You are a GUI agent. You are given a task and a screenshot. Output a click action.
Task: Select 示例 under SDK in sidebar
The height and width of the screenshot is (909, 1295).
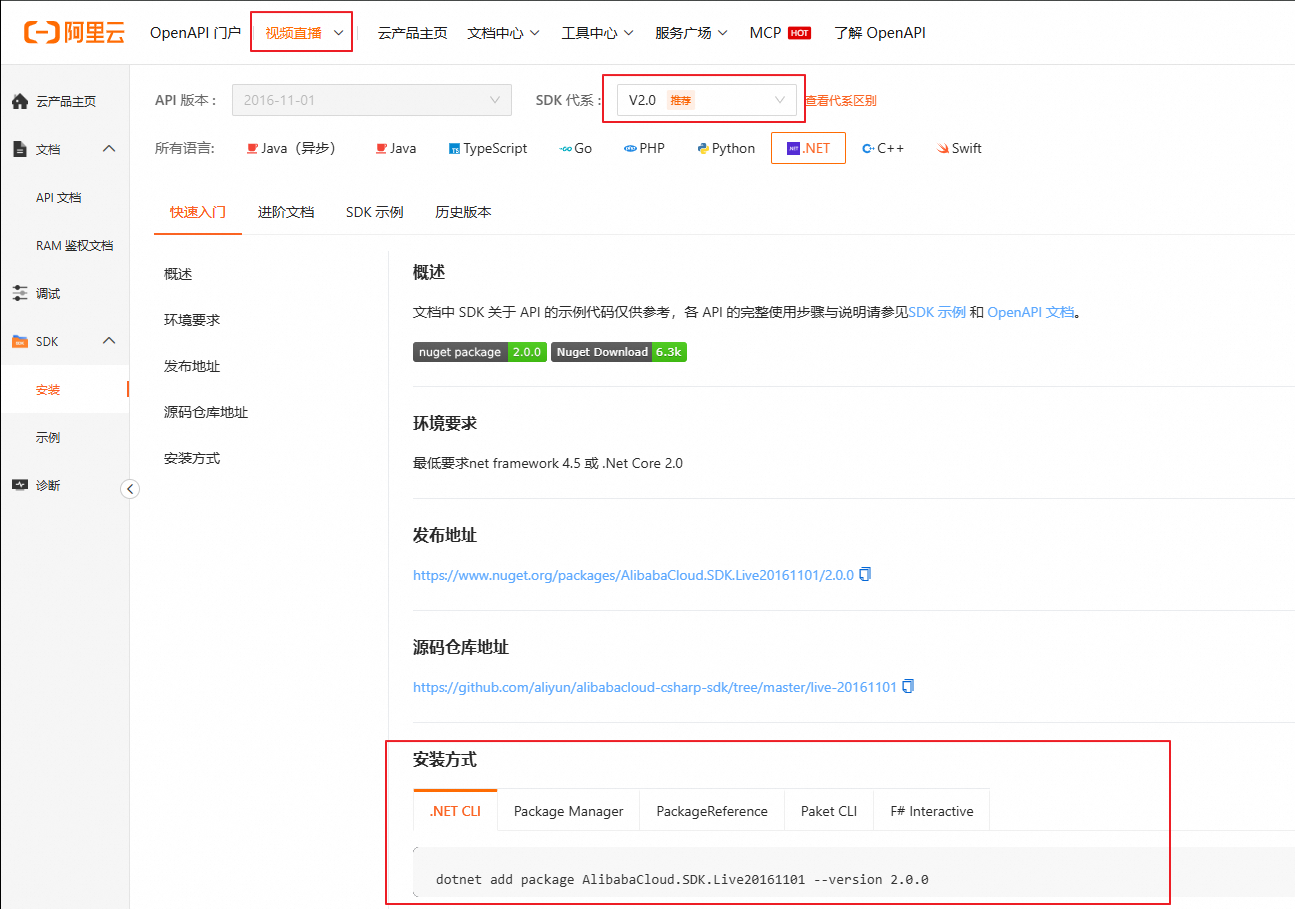click(x=48, y=437)
